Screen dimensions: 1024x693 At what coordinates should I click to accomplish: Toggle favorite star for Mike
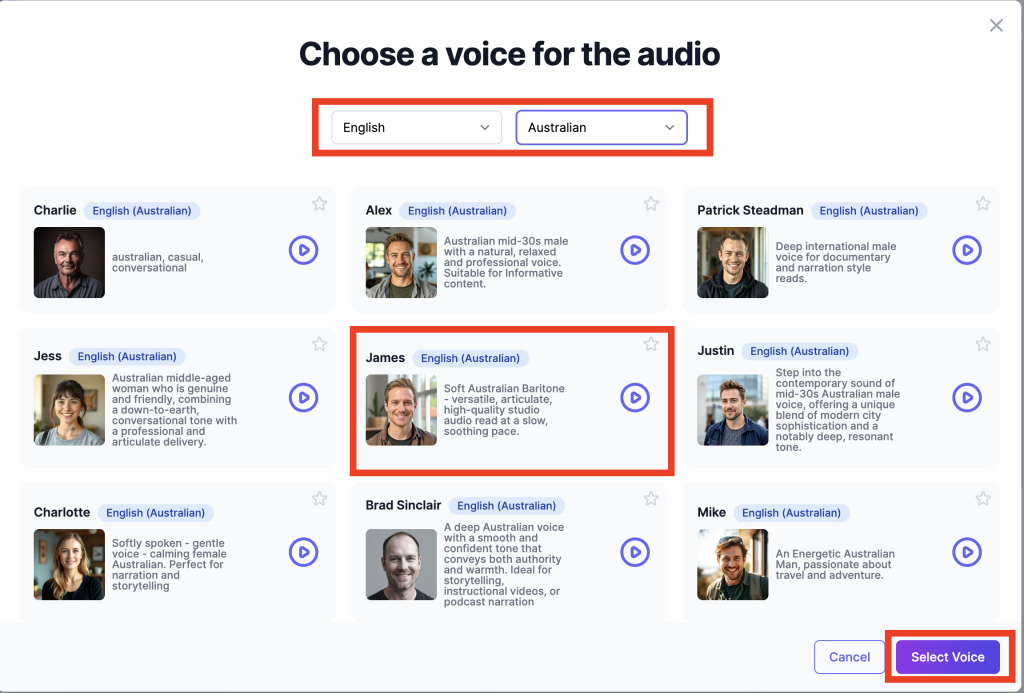[x=983, y=498]
